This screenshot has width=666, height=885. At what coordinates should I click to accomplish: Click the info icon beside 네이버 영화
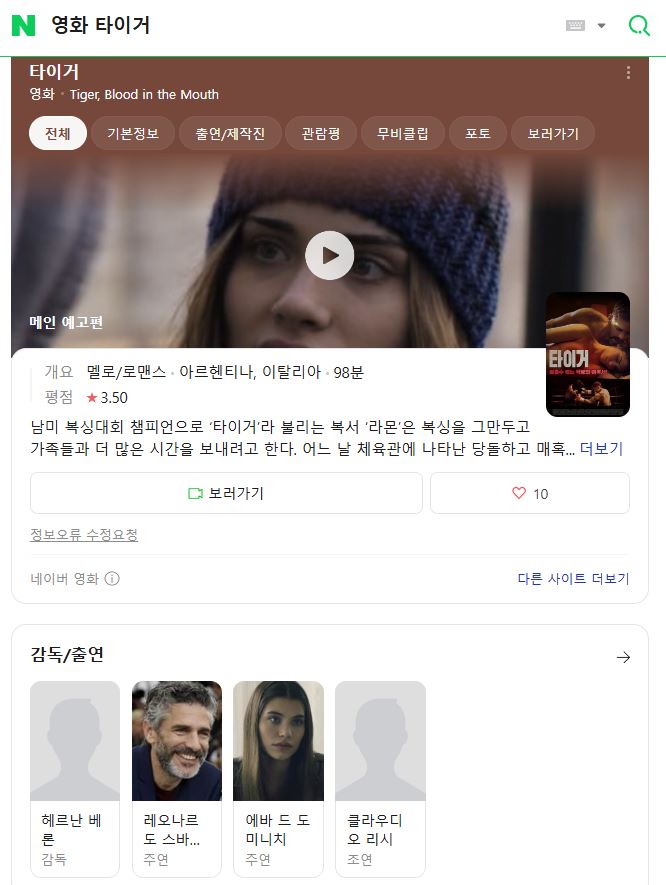pos(112,579)
